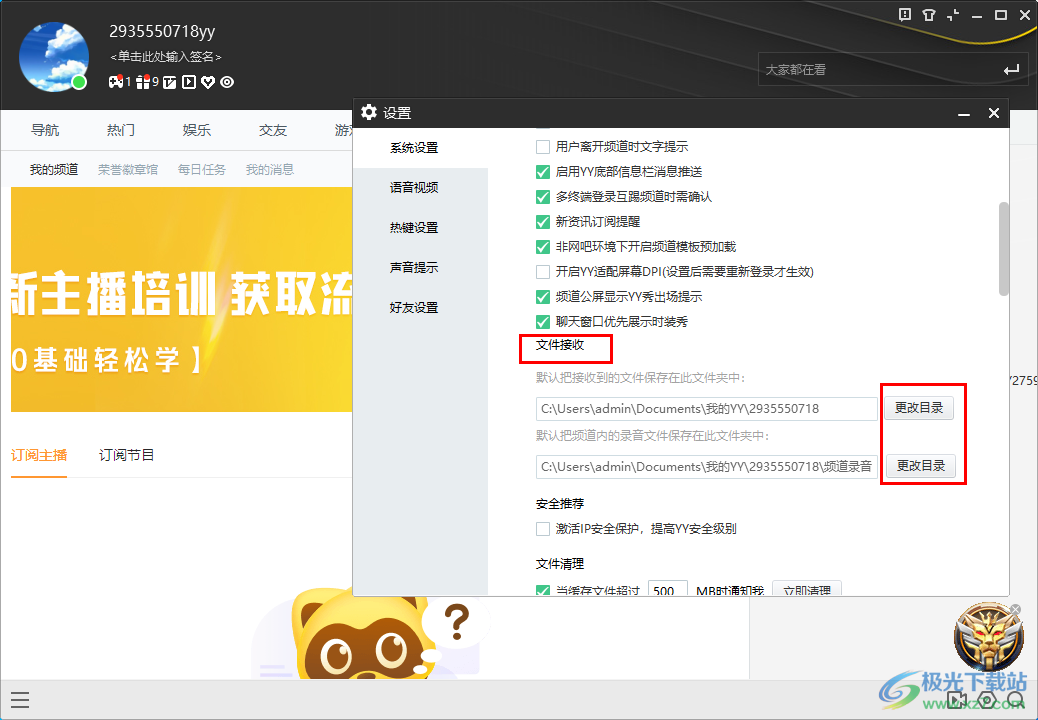
Task: Switch to the 热门 tab in main window
Action: coord(121,130)
